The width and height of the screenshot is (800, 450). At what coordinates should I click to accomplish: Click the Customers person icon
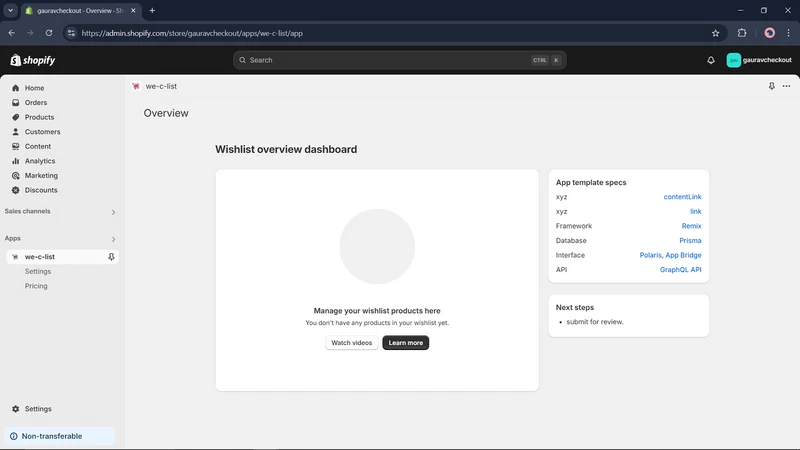click(x=16, y=132)
